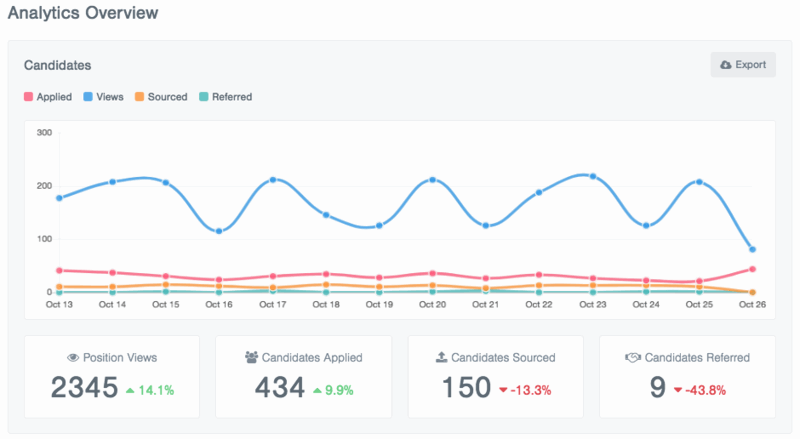The width and height of the screenshot is (800, 439).
Task: Click the Oct 20 date label on axis
Action: point(433,304)
